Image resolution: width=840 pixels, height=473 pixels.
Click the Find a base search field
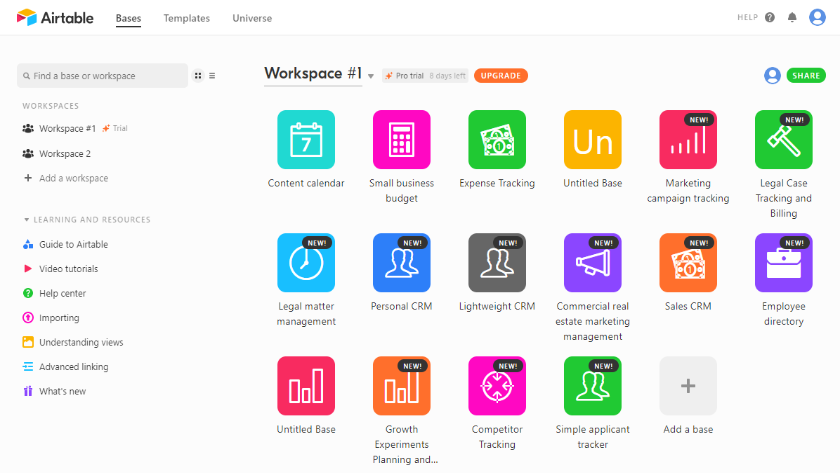(x=102, y=76)
